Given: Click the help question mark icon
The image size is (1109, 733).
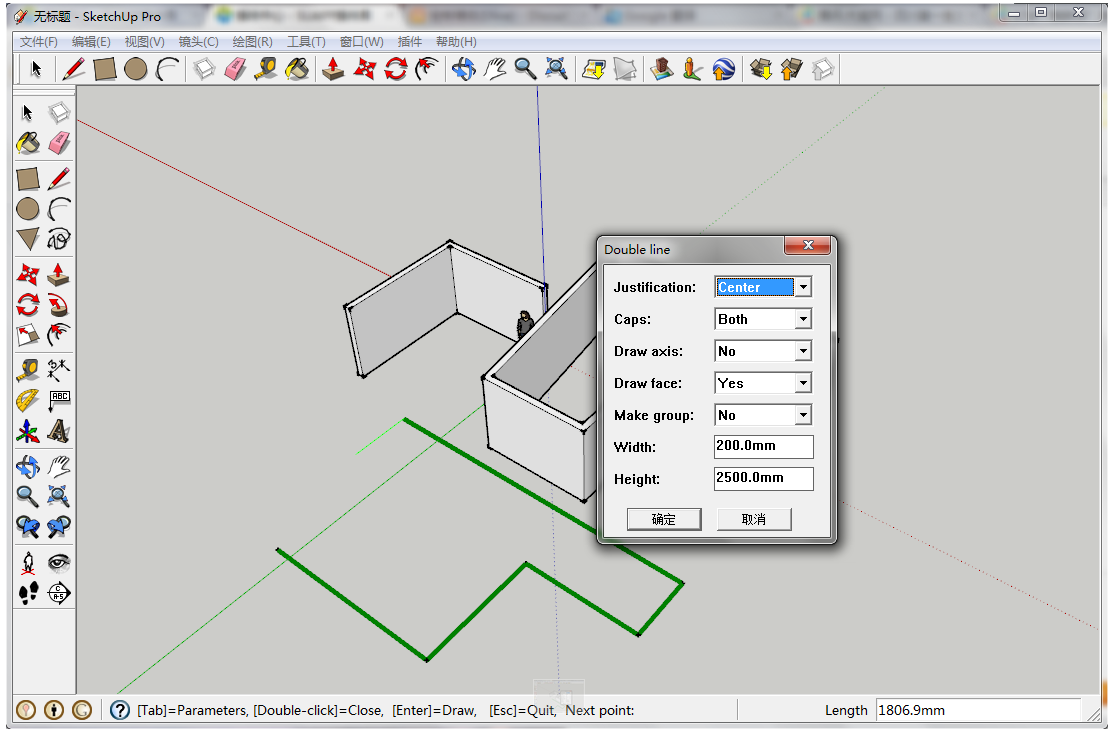Looking at the screenshot, I should click(118, 710).
